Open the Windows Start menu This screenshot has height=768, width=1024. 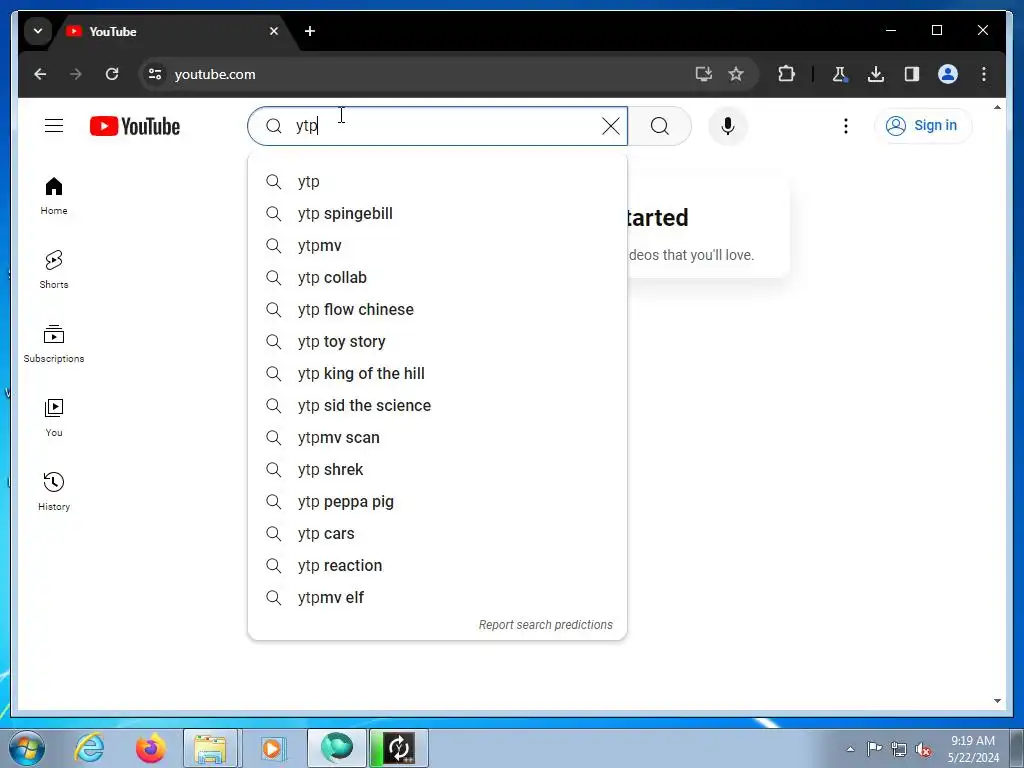(27, 748)
